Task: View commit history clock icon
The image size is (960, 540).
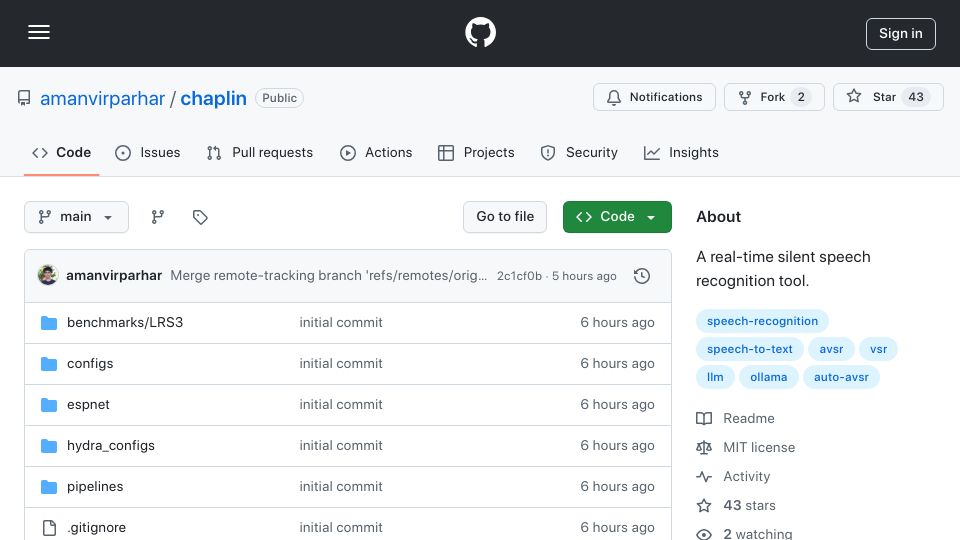Action: click(x=642, y=276)
